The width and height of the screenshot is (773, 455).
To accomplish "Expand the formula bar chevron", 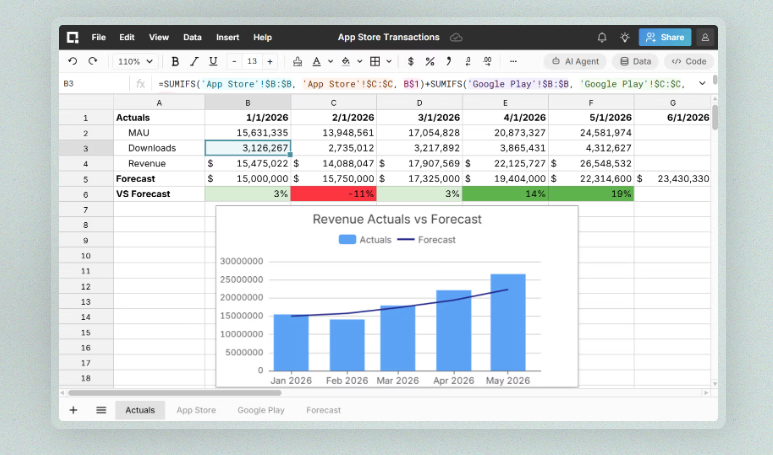I will pos(702,84).
